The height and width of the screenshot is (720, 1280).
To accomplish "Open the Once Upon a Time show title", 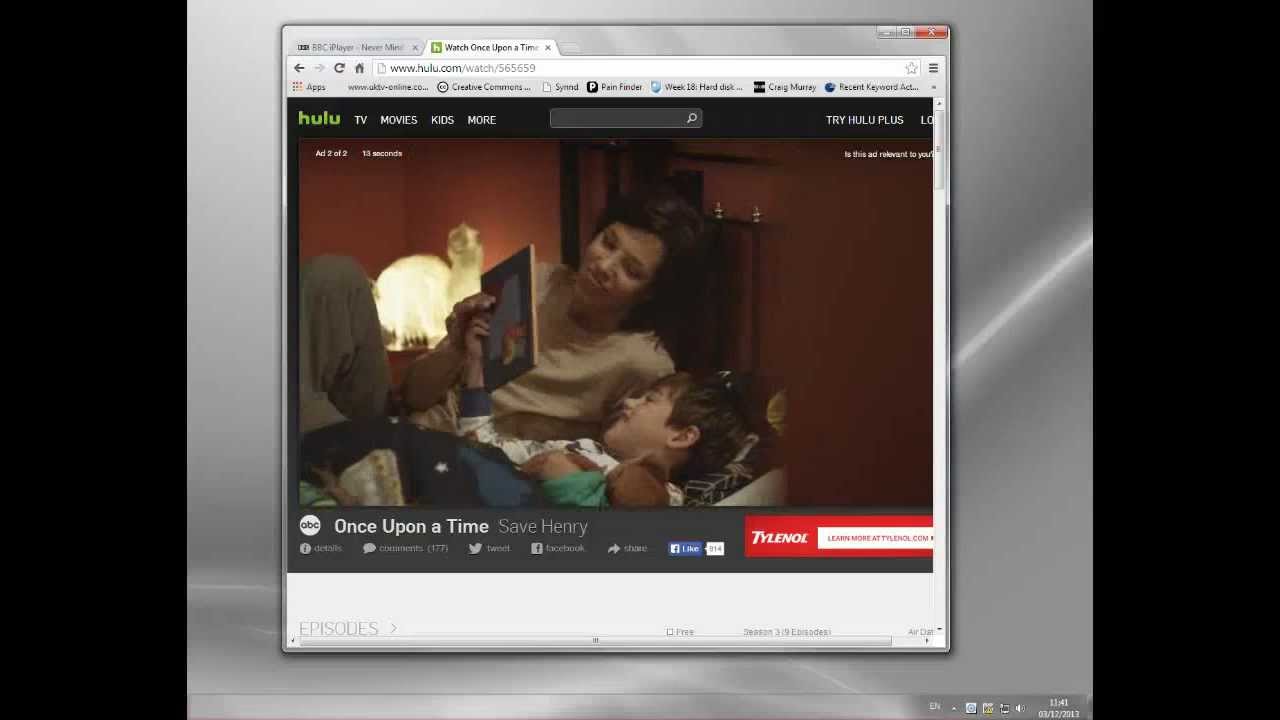I will tap(411, 526).
